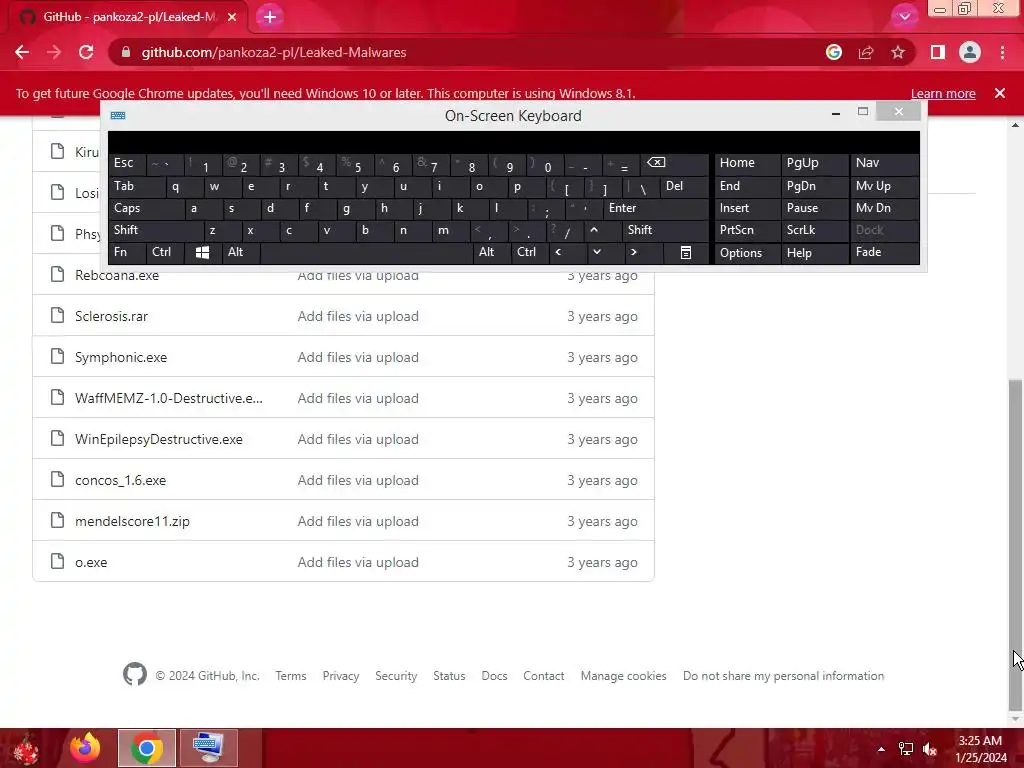
Task: Tap the Windows logo key on keyboard
Action: click(x=202, y=252)
